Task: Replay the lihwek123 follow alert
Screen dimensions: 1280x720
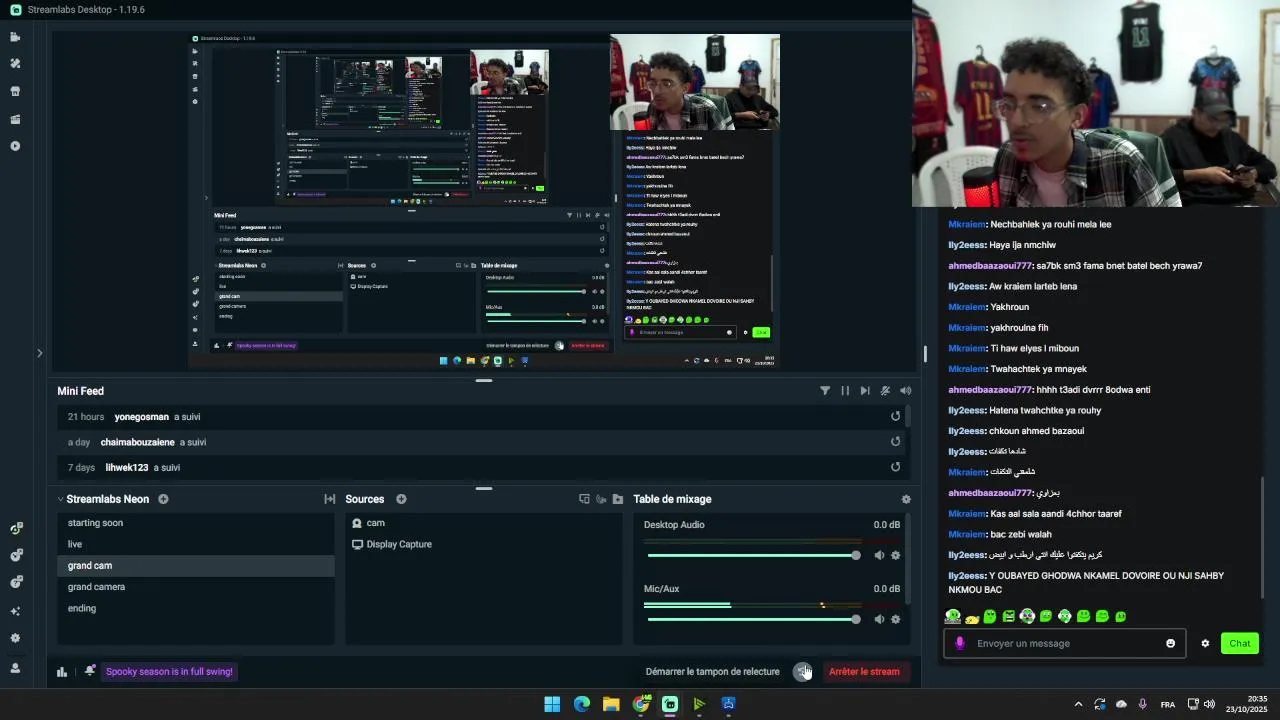Action: [x=895, y=467]
